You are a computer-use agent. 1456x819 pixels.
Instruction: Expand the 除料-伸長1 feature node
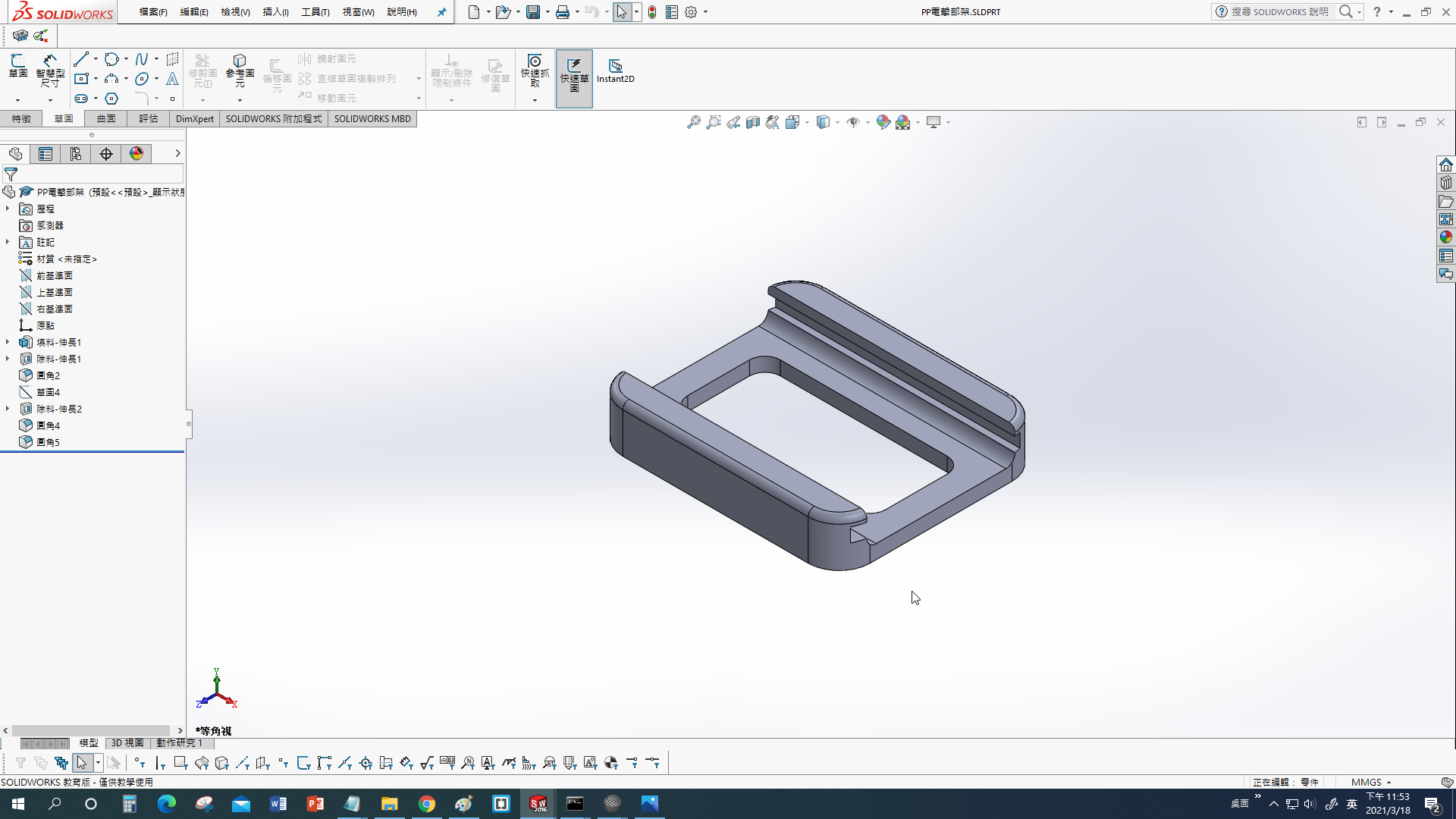pyautogui.click(x=8, y=359)
